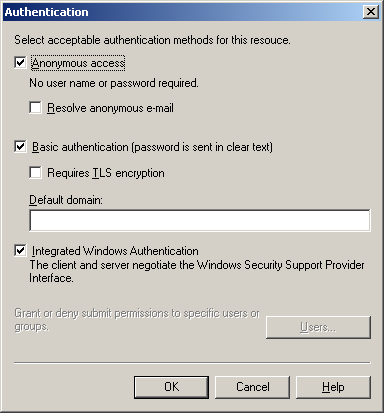Confirm settings with the OK button
Screen dimensions: 384x413
[x=171, y=387]
